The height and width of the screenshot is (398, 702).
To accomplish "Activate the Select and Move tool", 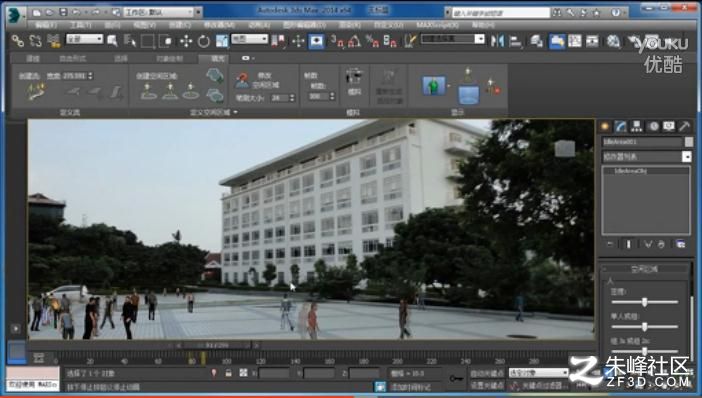I will [x=186, y=41].
